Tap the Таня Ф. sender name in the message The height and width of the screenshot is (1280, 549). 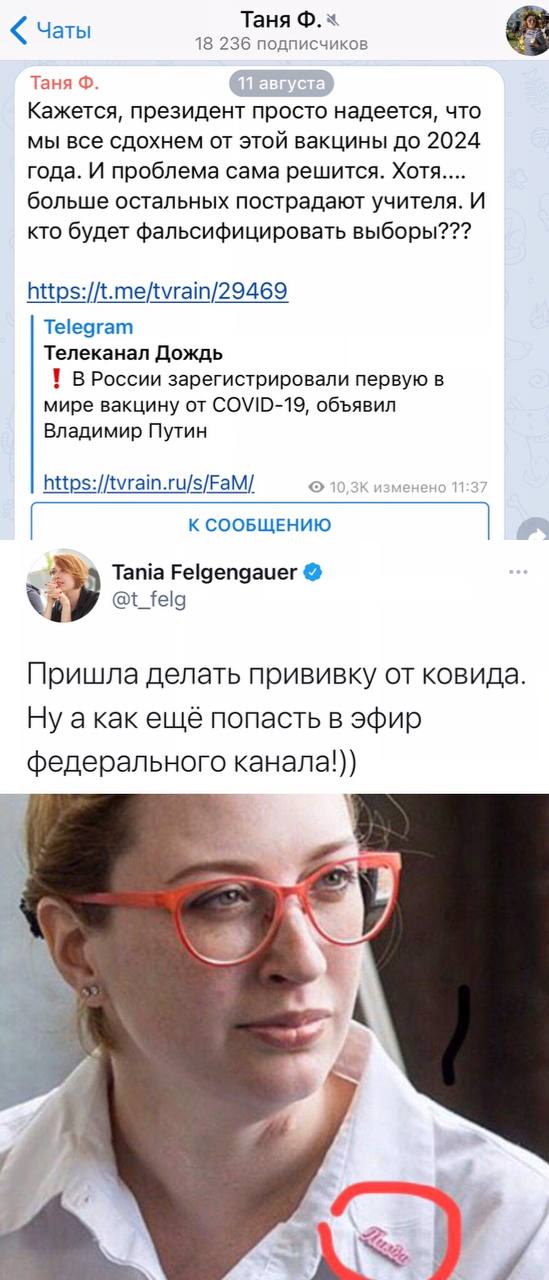[64, 83]
